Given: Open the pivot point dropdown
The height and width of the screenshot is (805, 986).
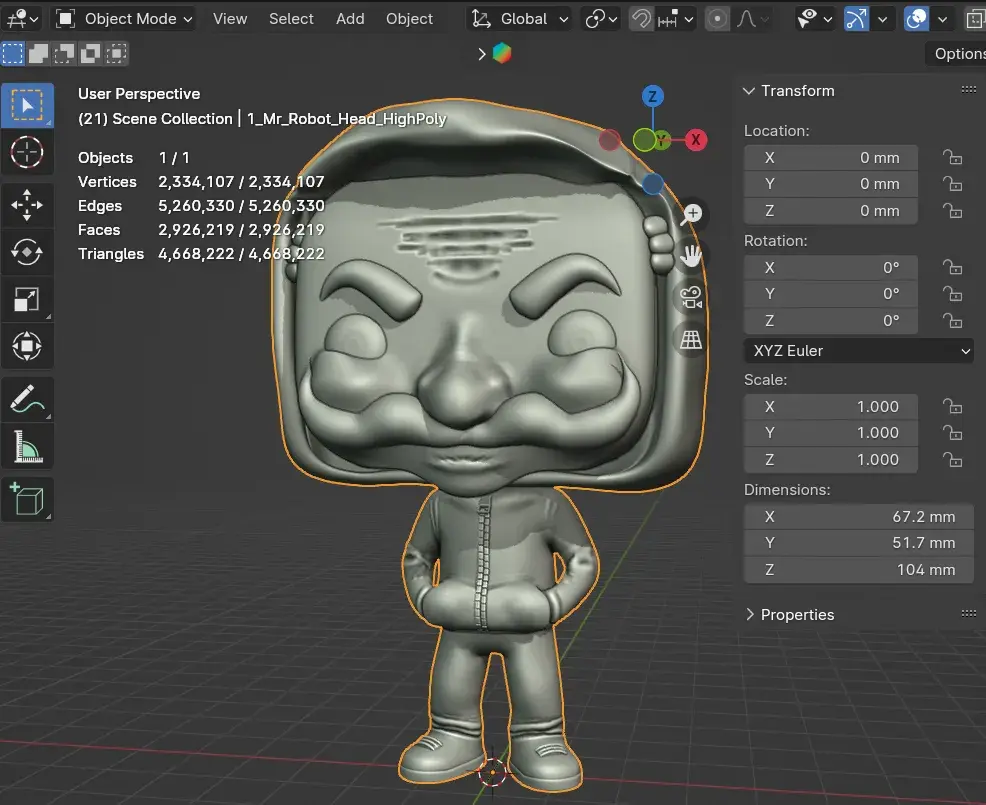Looking at the screenshot, I should click(601, 19).
